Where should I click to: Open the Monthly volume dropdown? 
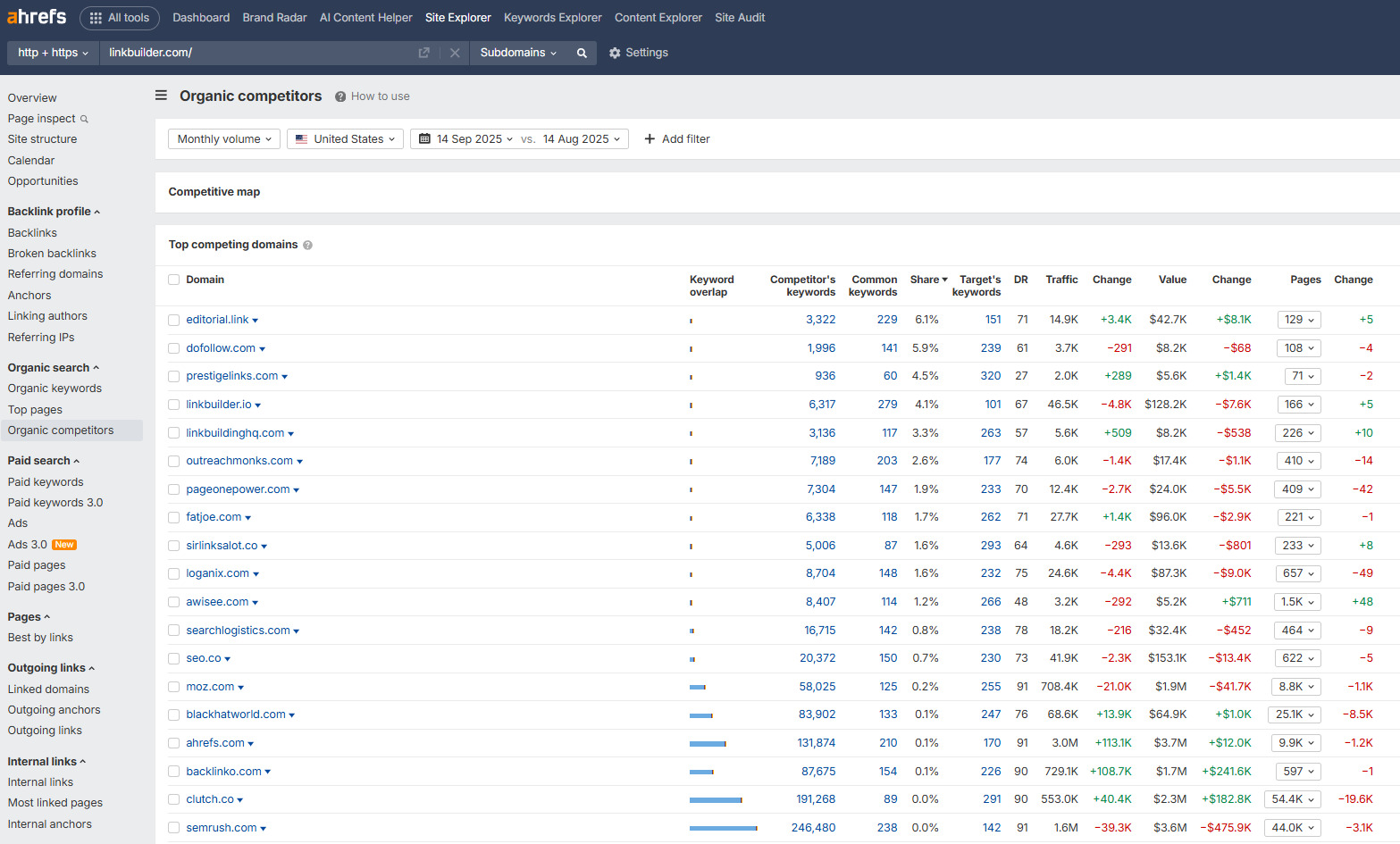224,138
